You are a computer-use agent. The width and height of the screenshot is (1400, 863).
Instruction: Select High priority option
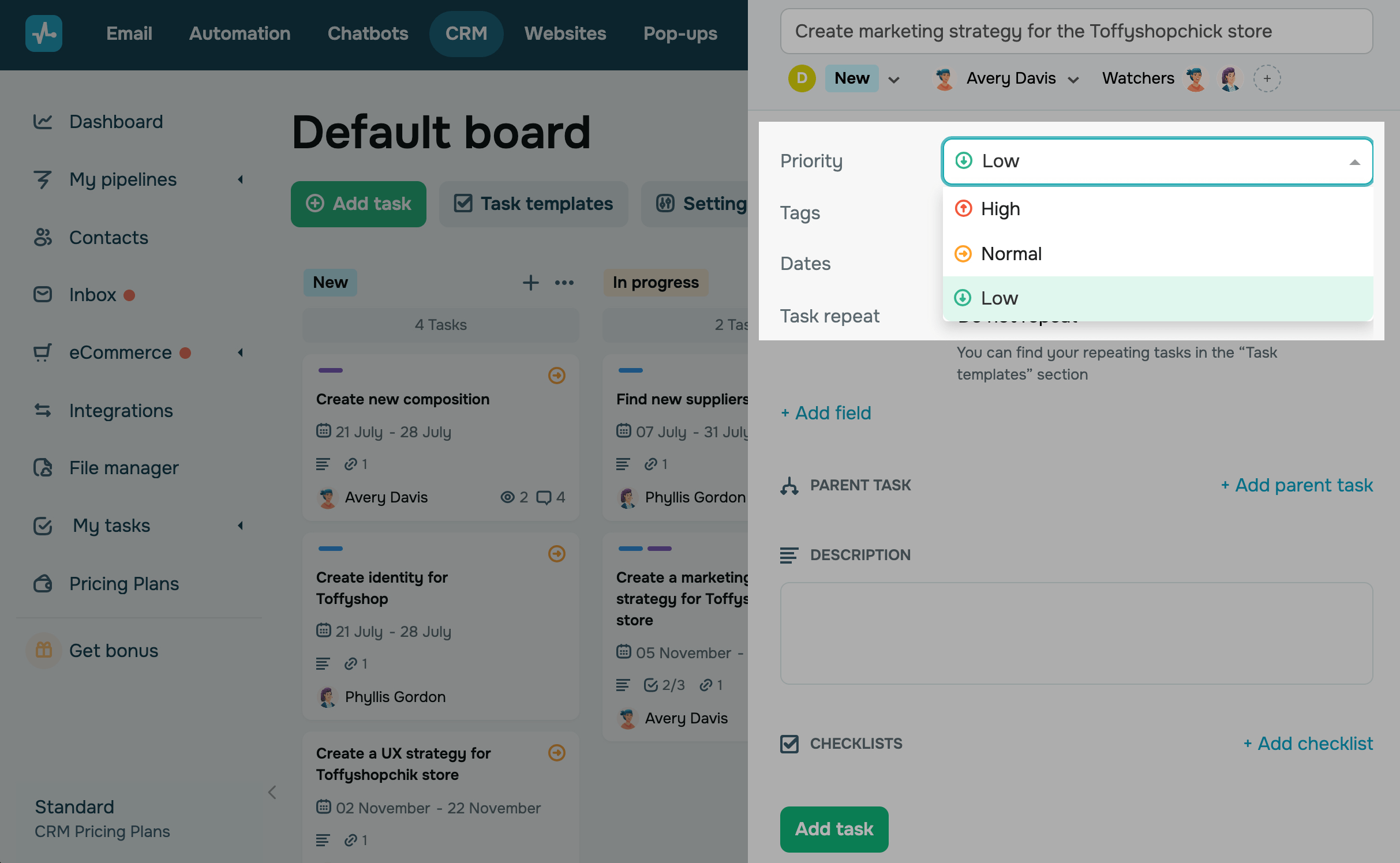click(1000, 209)
